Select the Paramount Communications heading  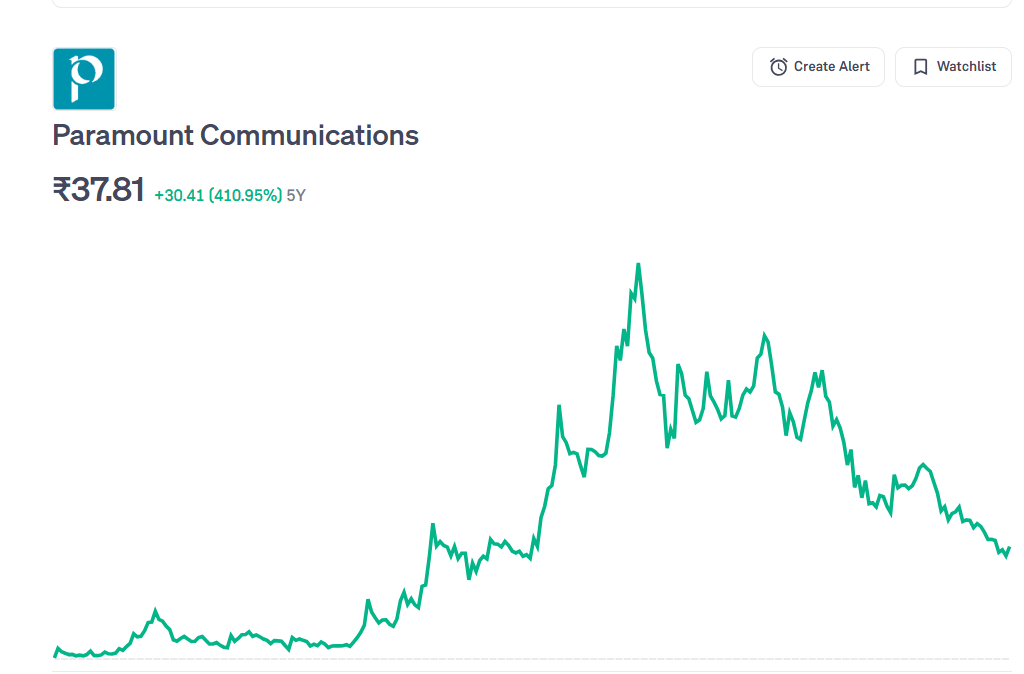click(x=235, y=135)
